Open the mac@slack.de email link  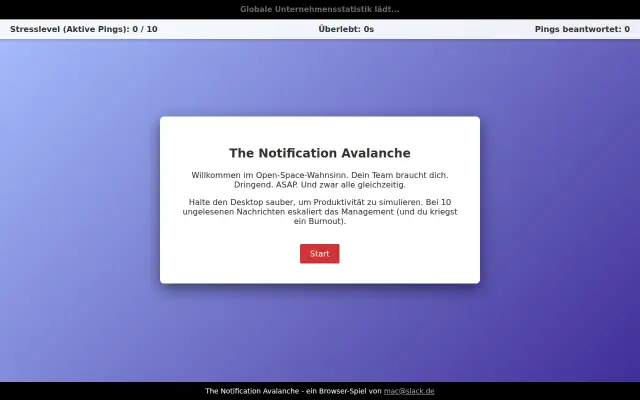click(409, 391)
